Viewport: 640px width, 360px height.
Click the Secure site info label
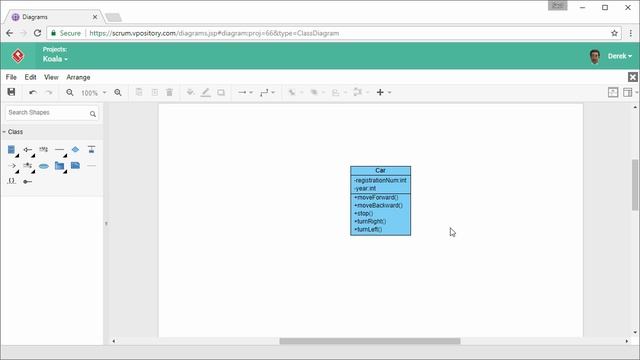point(66,33)
